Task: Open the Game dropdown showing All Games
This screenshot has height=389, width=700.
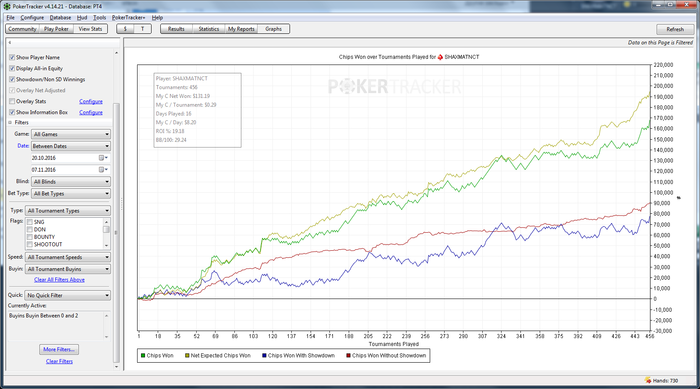Action: [x=71, y=134]
